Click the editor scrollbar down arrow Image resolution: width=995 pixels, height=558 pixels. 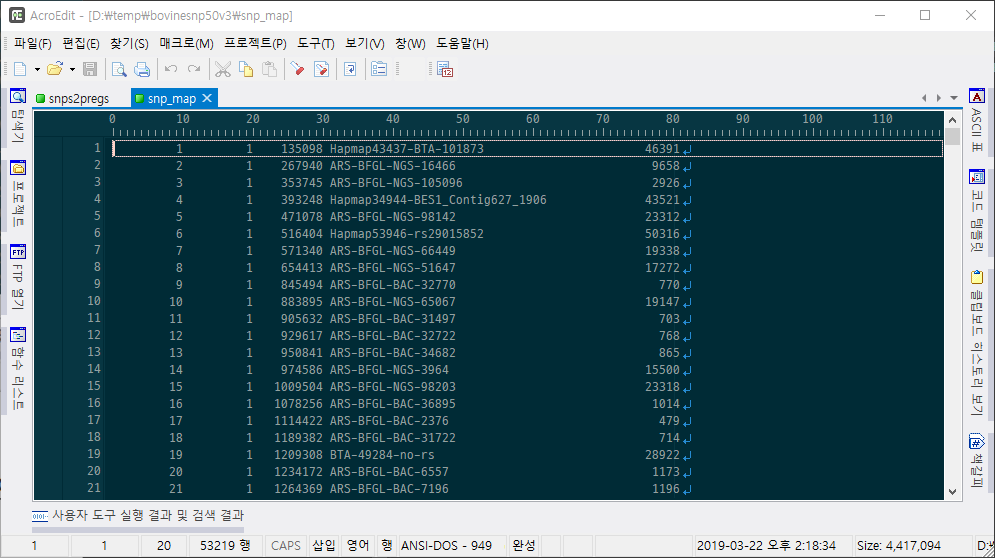point(952,491)
